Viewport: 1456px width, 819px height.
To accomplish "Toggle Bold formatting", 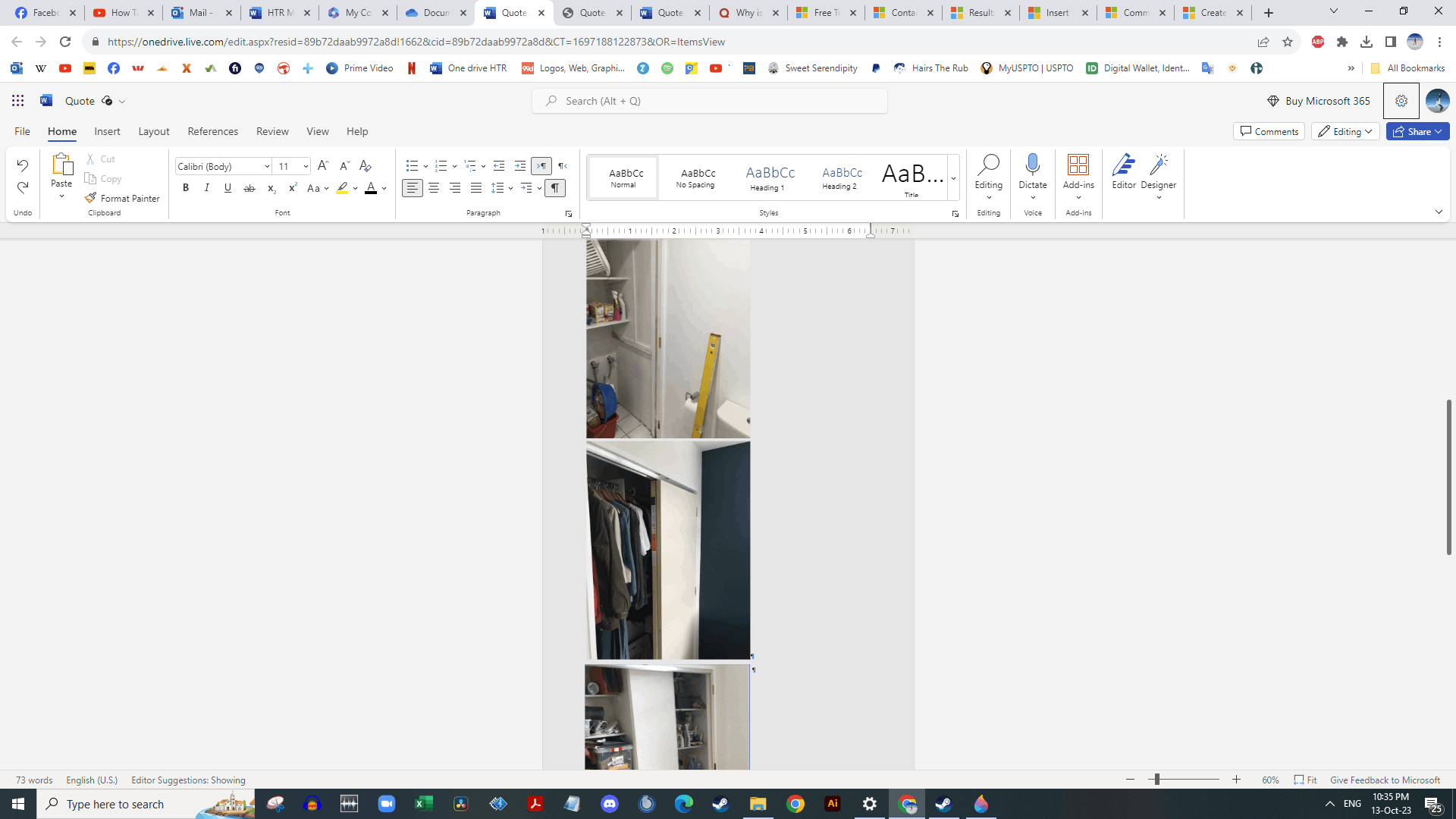I will (185, 188).
